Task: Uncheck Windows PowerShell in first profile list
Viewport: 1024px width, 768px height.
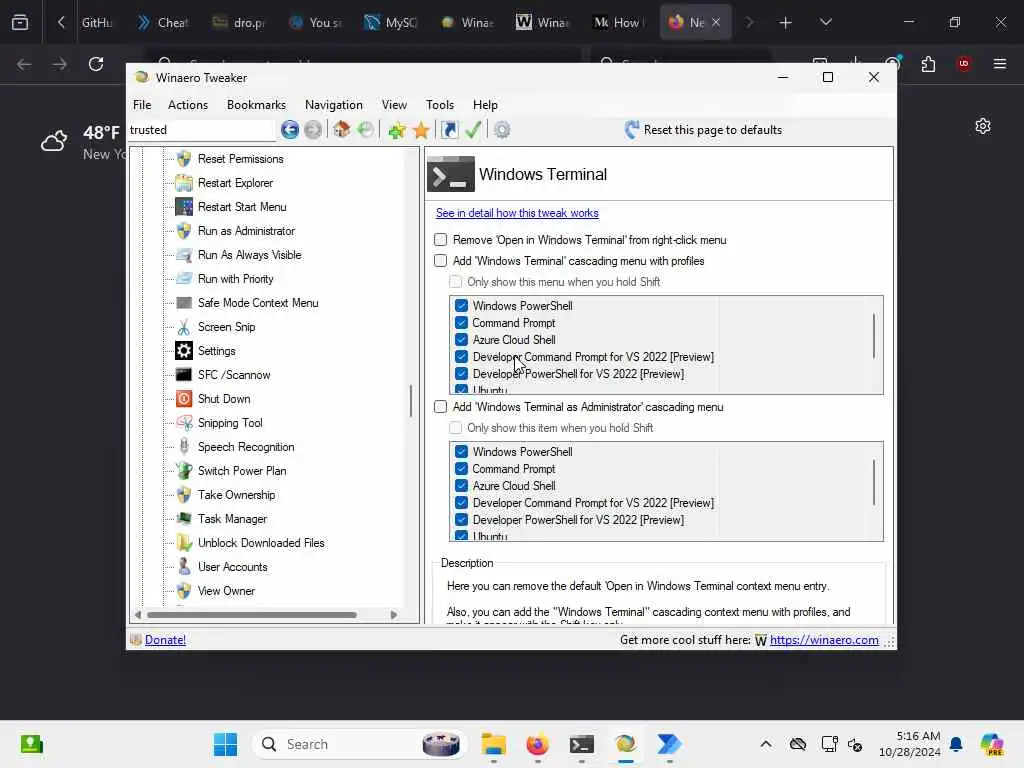Action: pyautogui.click(x=461, y=306)
